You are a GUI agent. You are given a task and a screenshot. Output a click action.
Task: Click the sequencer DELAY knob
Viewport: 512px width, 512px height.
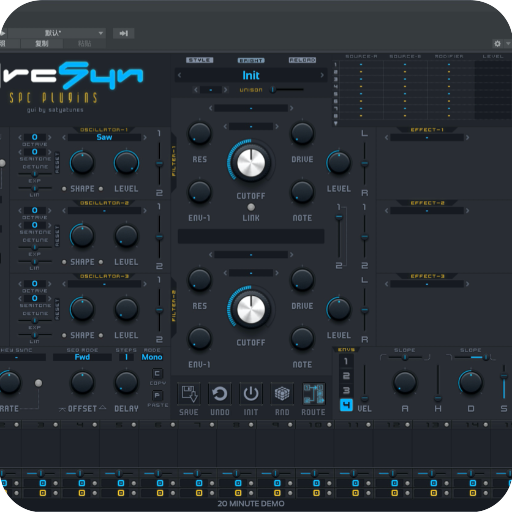(x=126, y=383)
